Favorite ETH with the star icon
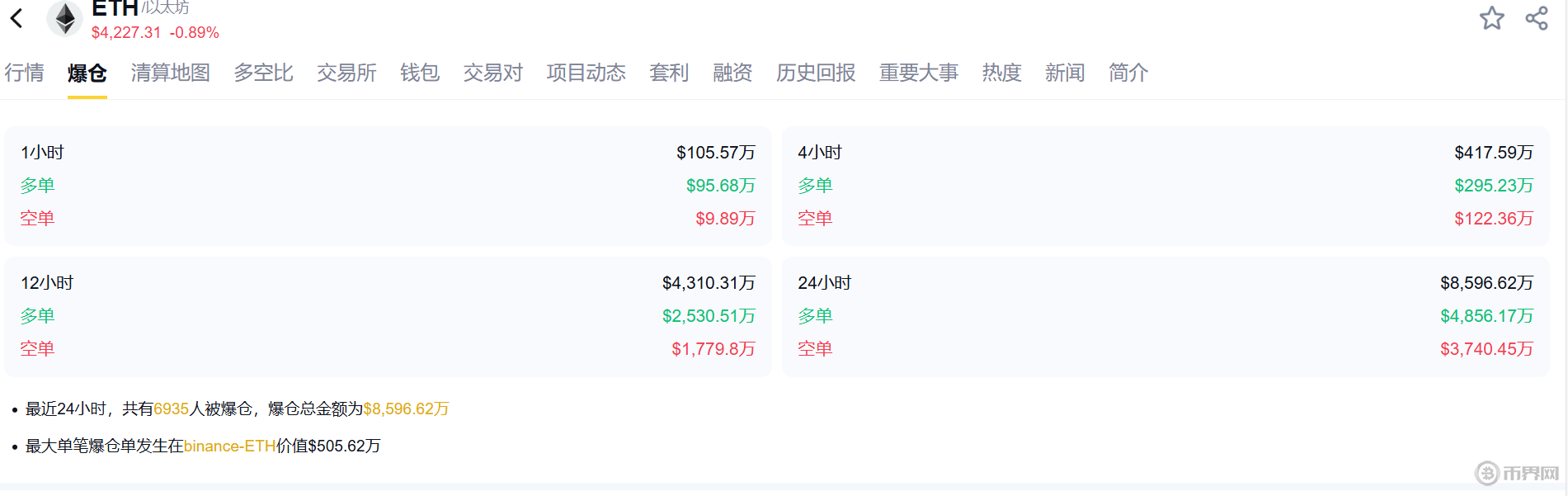Screen dimensions: 1568x496 tap(1491, 18)
